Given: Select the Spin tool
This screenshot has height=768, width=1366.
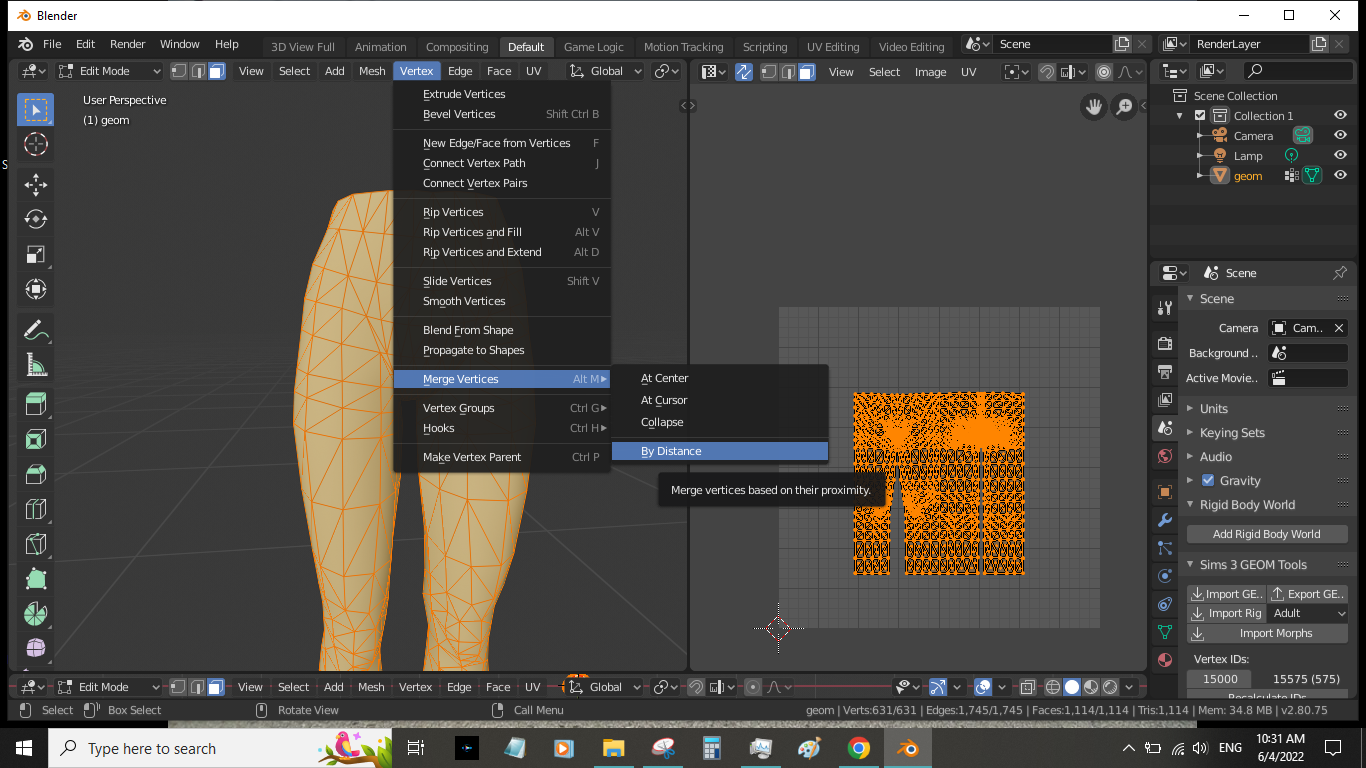Looking at the screenshot, I should coord(35,614).
